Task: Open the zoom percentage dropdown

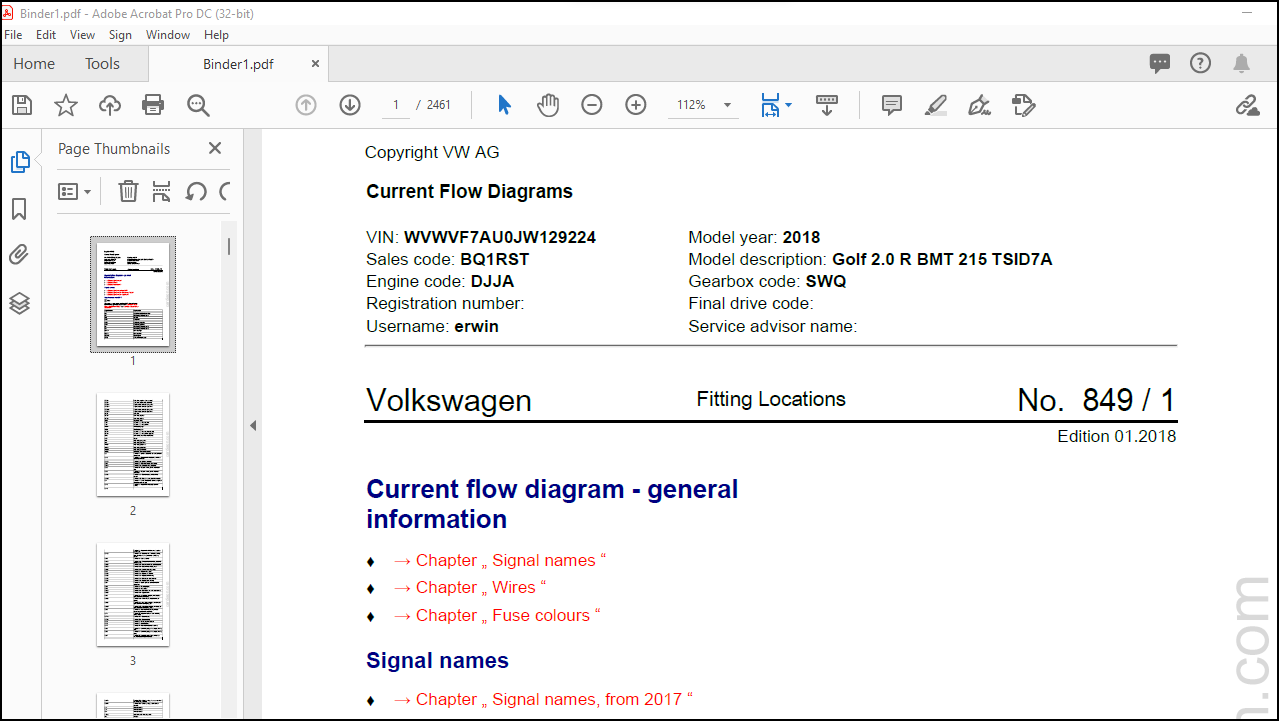Action: point(727,105)
